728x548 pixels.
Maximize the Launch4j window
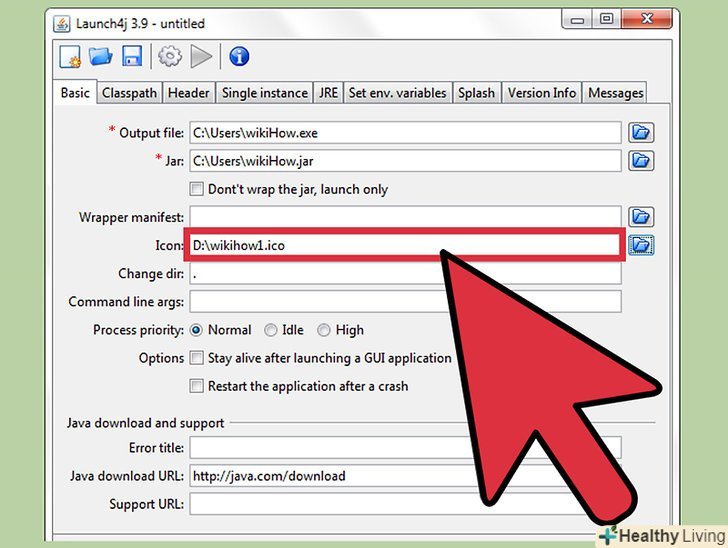[606, 20]
